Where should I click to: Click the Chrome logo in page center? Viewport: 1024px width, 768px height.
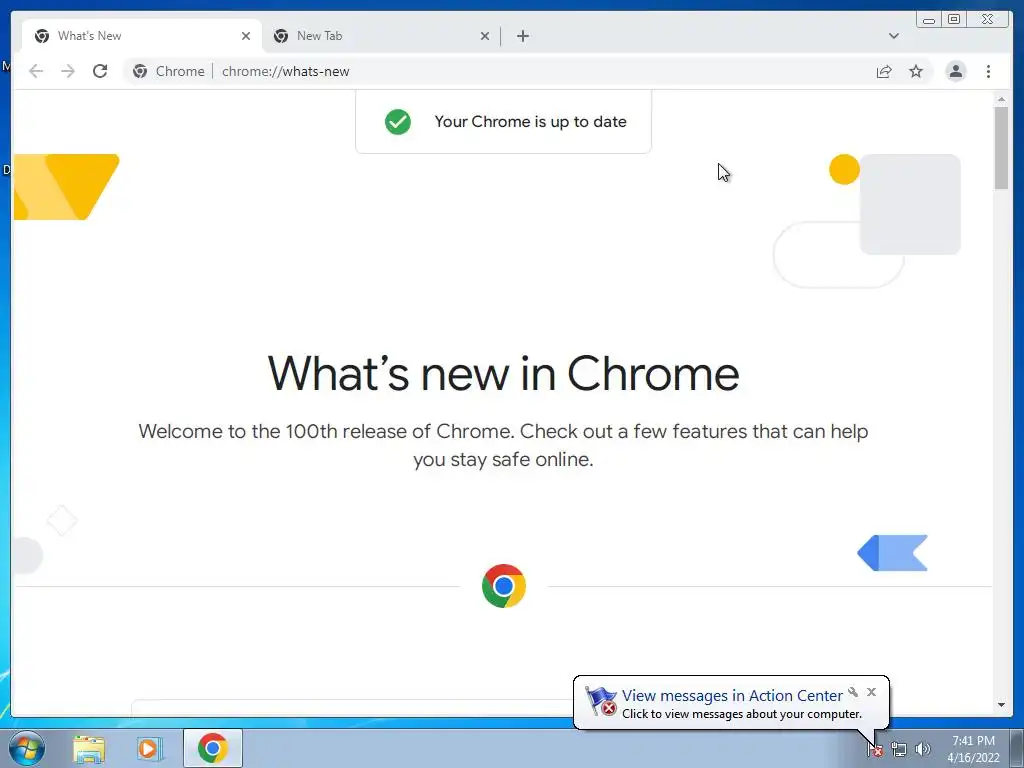(x=504, y=586)
